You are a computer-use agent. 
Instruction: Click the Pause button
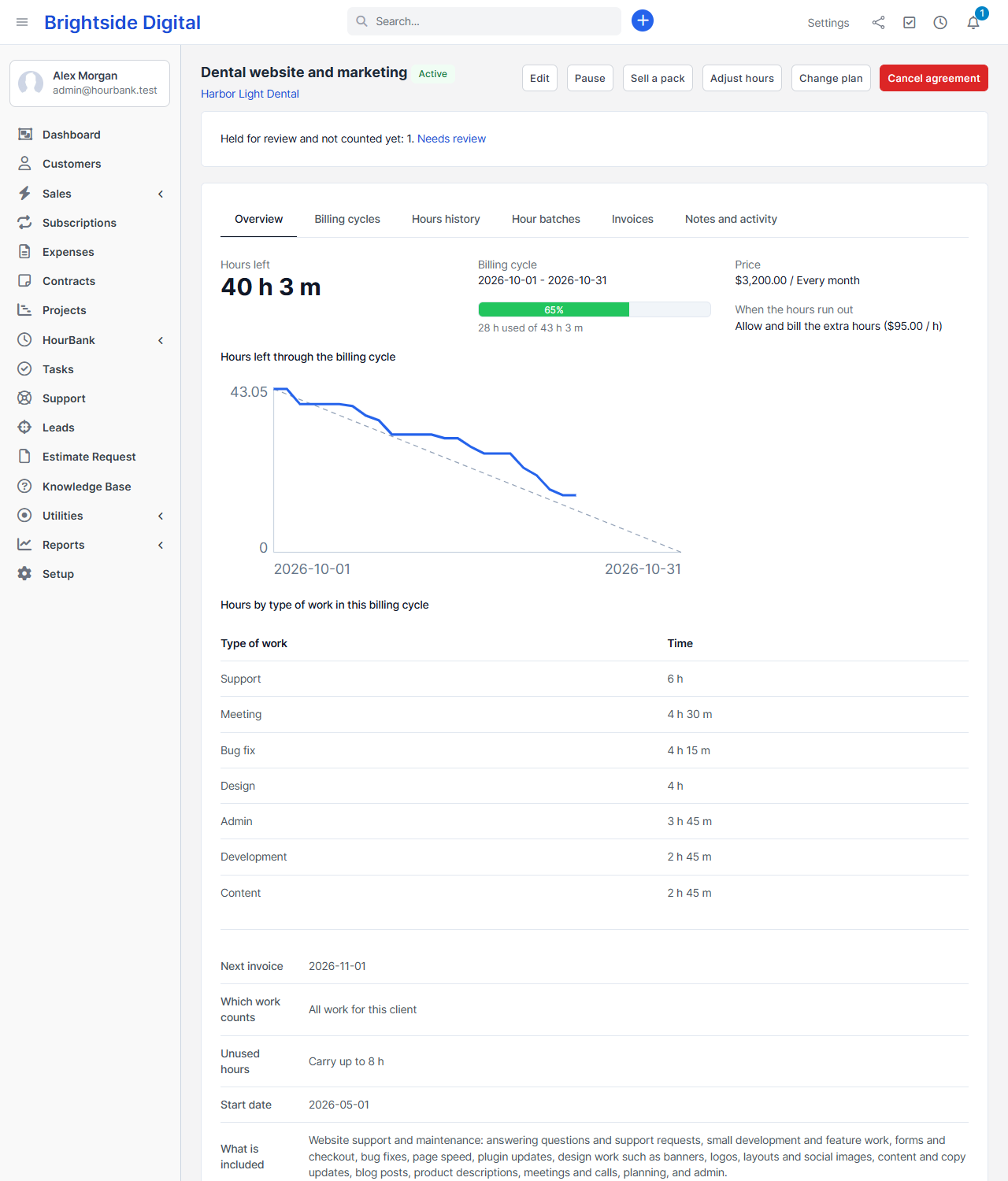(590, 78)
